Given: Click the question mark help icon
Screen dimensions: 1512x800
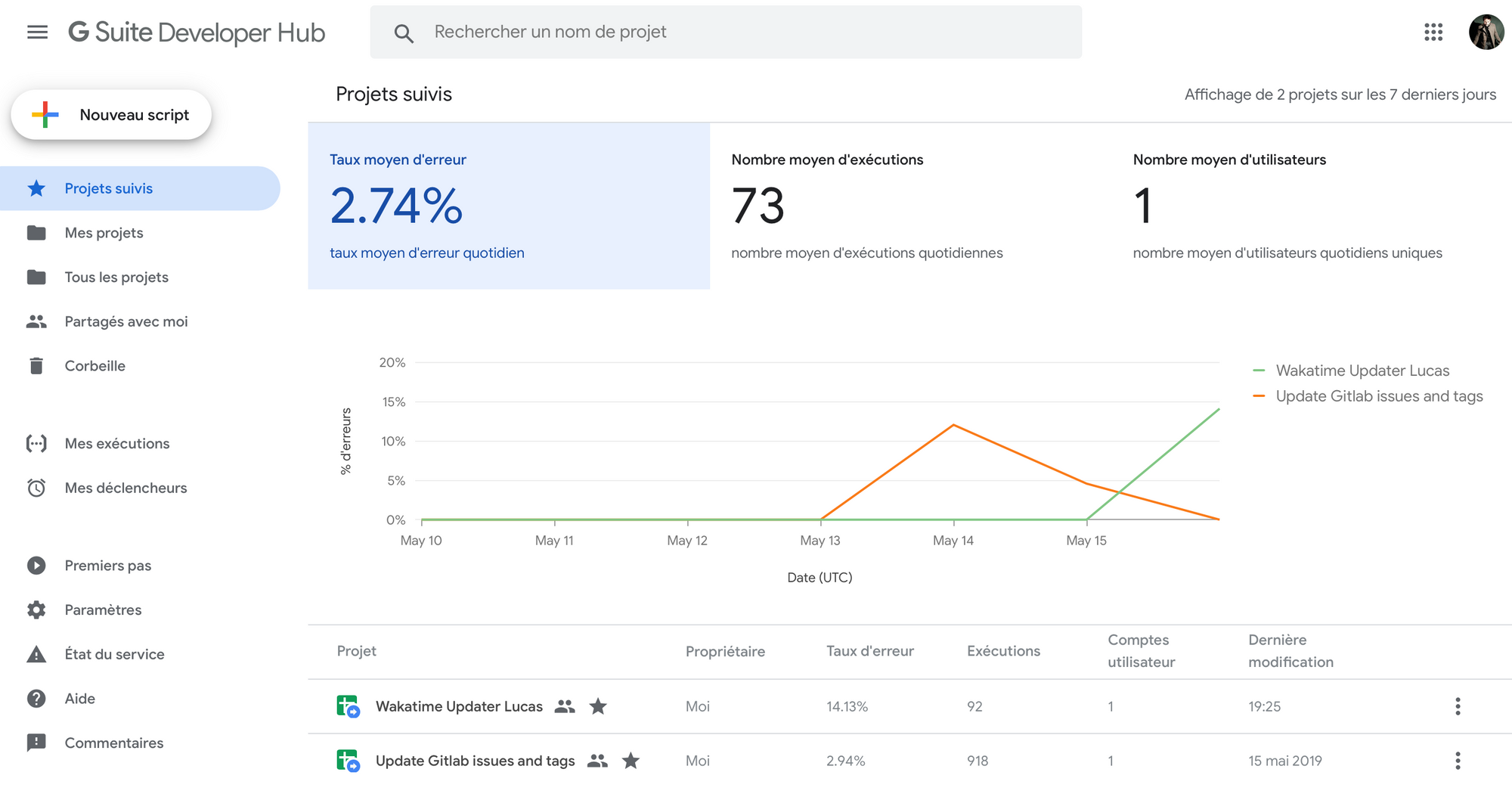Looking at the screenshot, I should [x=36, y=699].
